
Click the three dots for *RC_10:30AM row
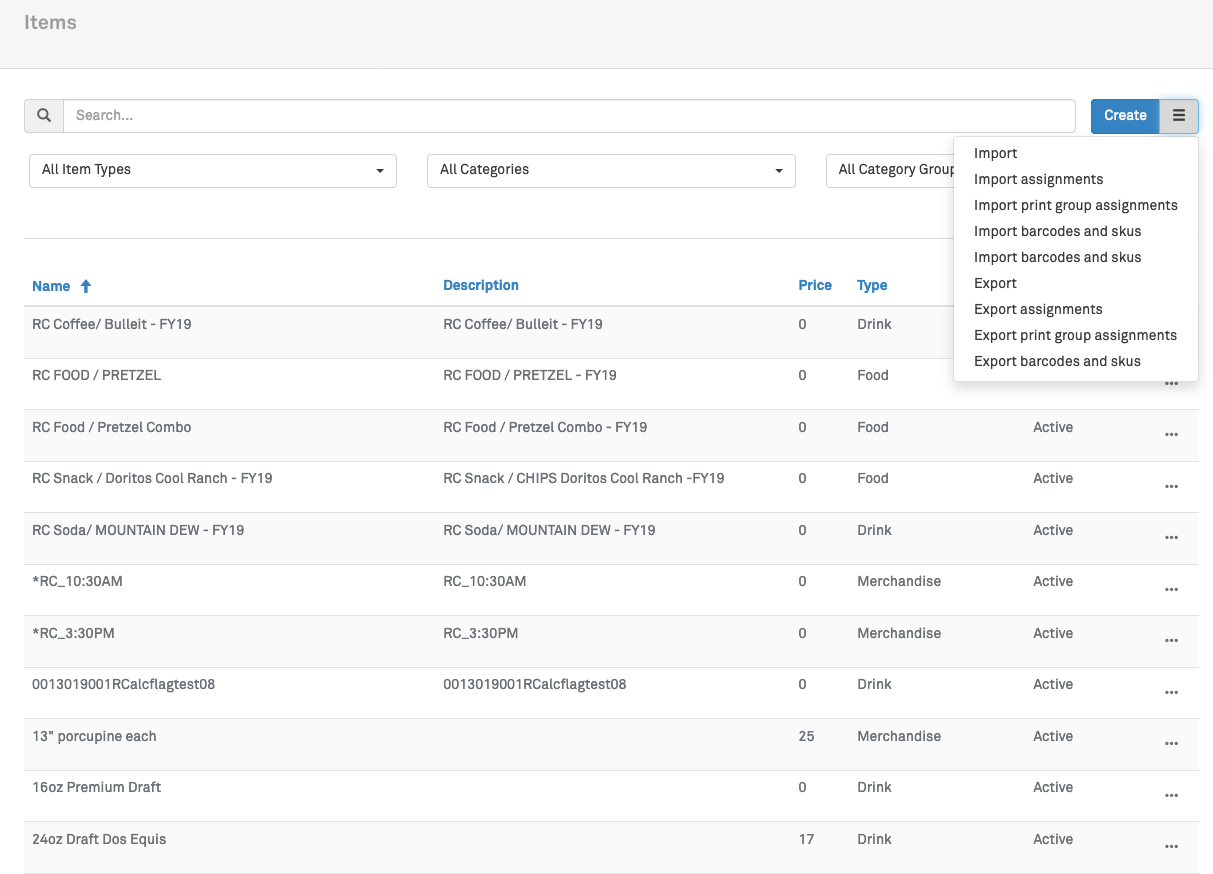pyautogui.click(x=1171, y=590)
